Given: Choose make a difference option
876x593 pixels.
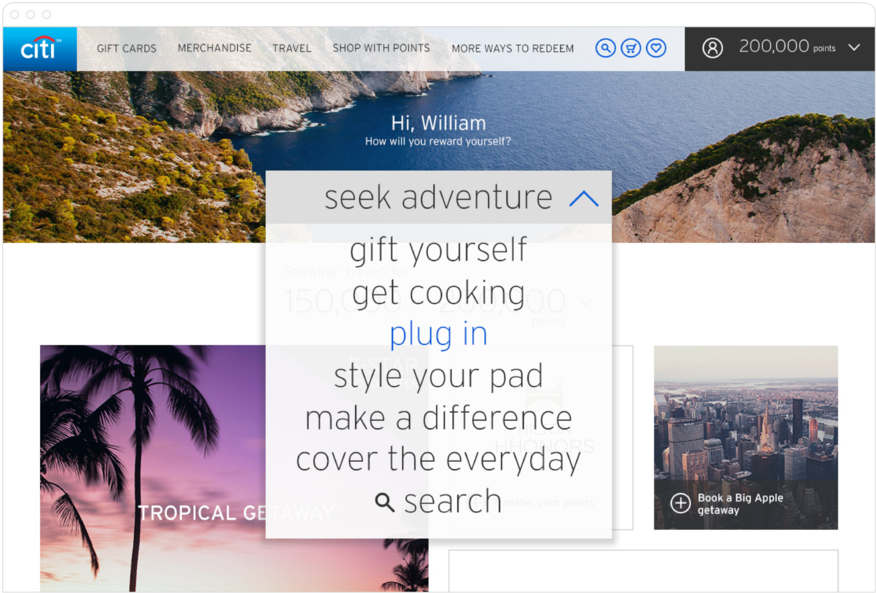Looking at the screenshot, I should [x=438, y=418].
